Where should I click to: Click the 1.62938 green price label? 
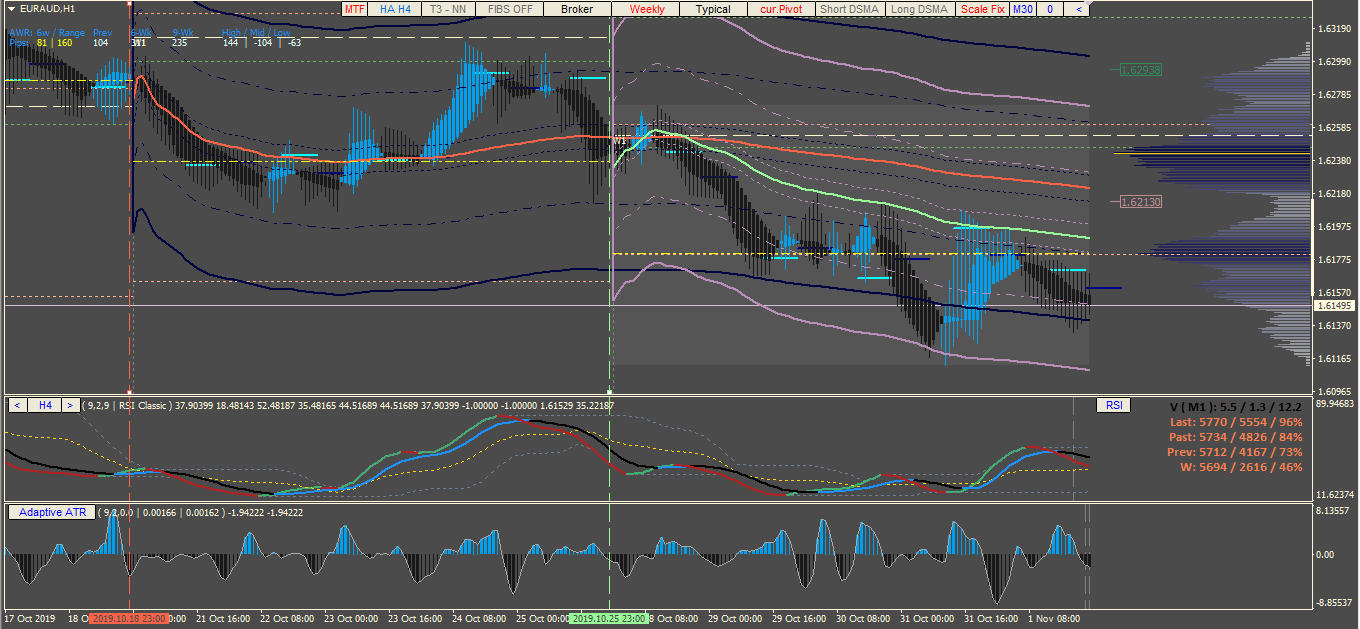(1139, 70)
